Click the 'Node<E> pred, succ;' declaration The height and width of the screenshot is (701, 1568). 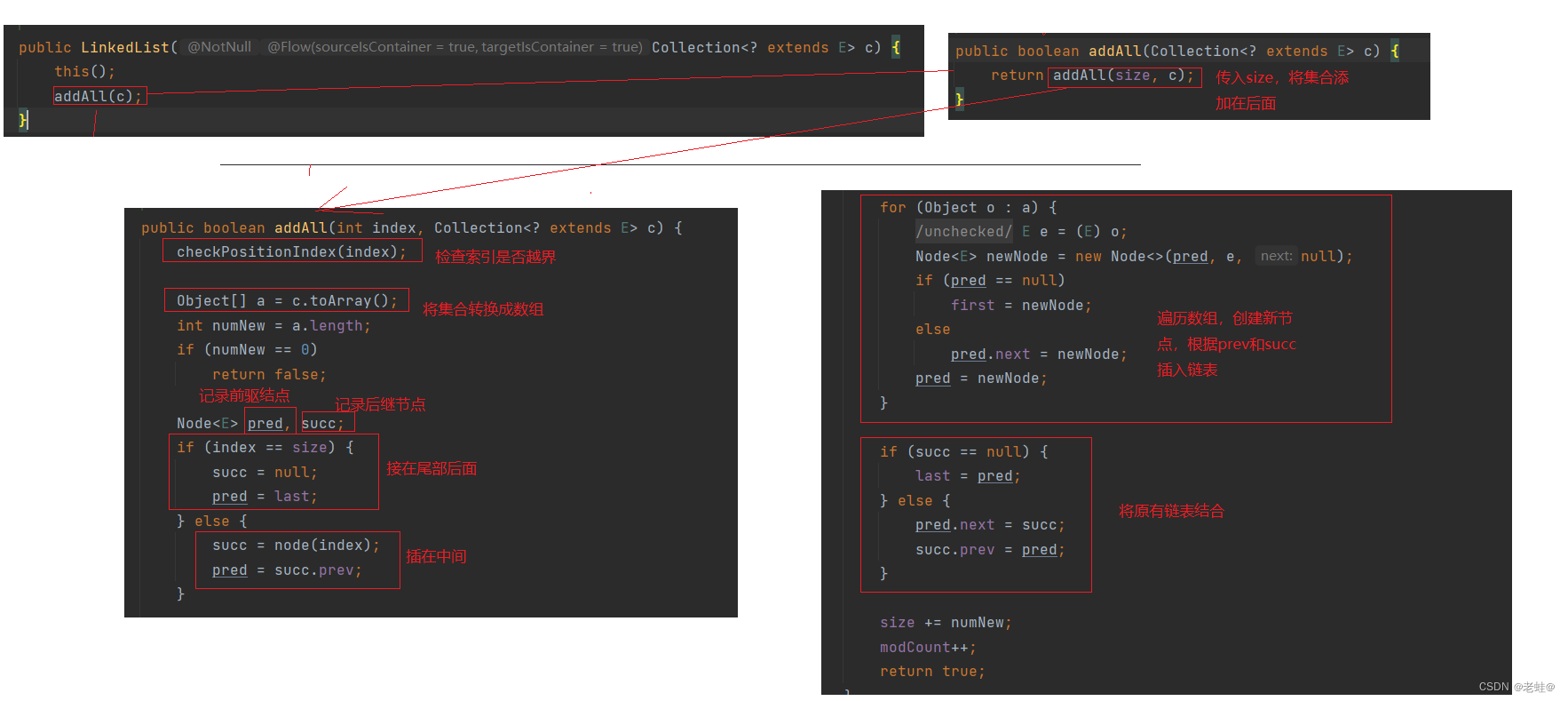click(x=260, y=423)
